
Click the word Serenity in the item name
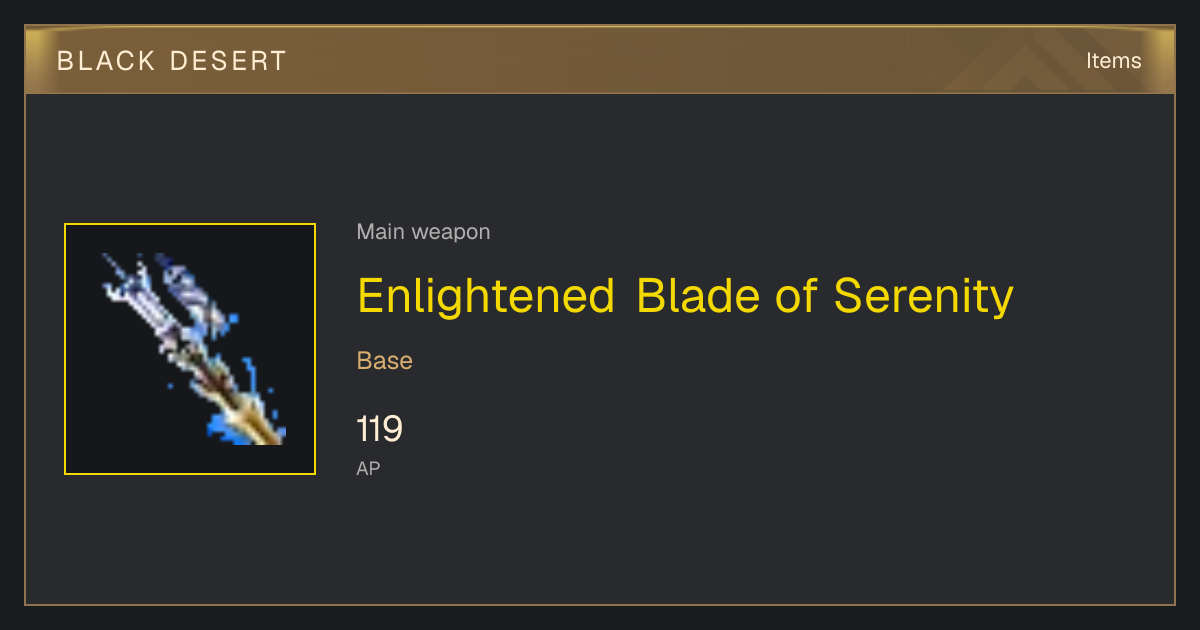[924, 297]
